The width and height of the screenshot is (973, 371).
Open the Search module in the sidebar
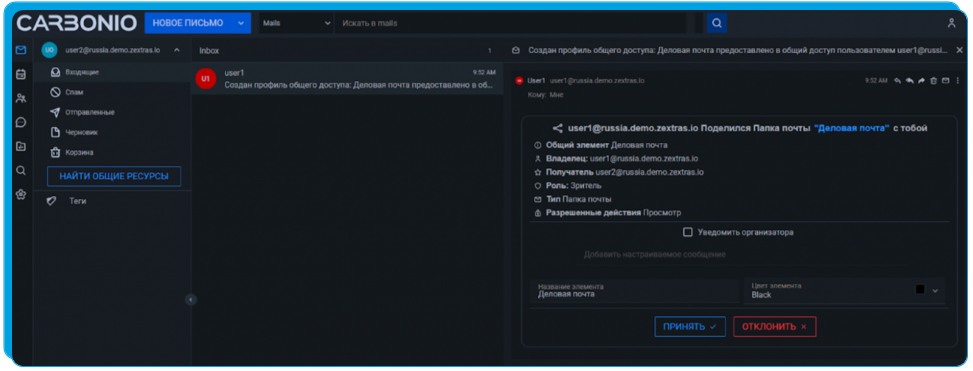click(x=20, y=171)
